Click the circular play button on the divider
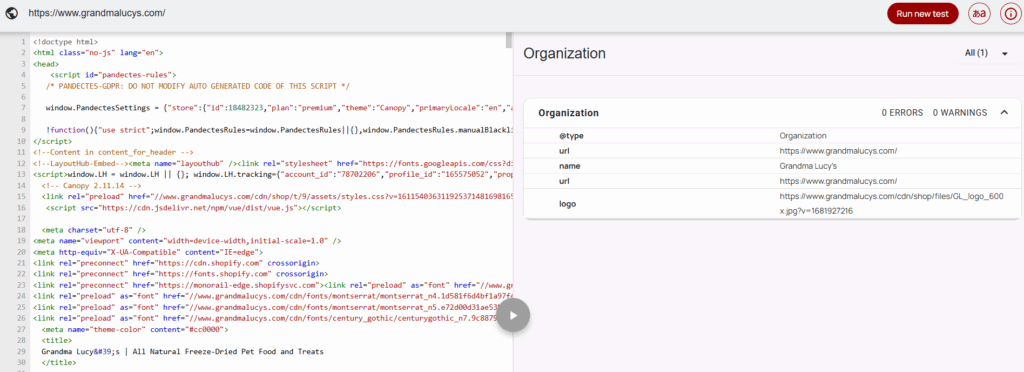The height and width of the screenshot is (372, 1024). click(513, 316)
